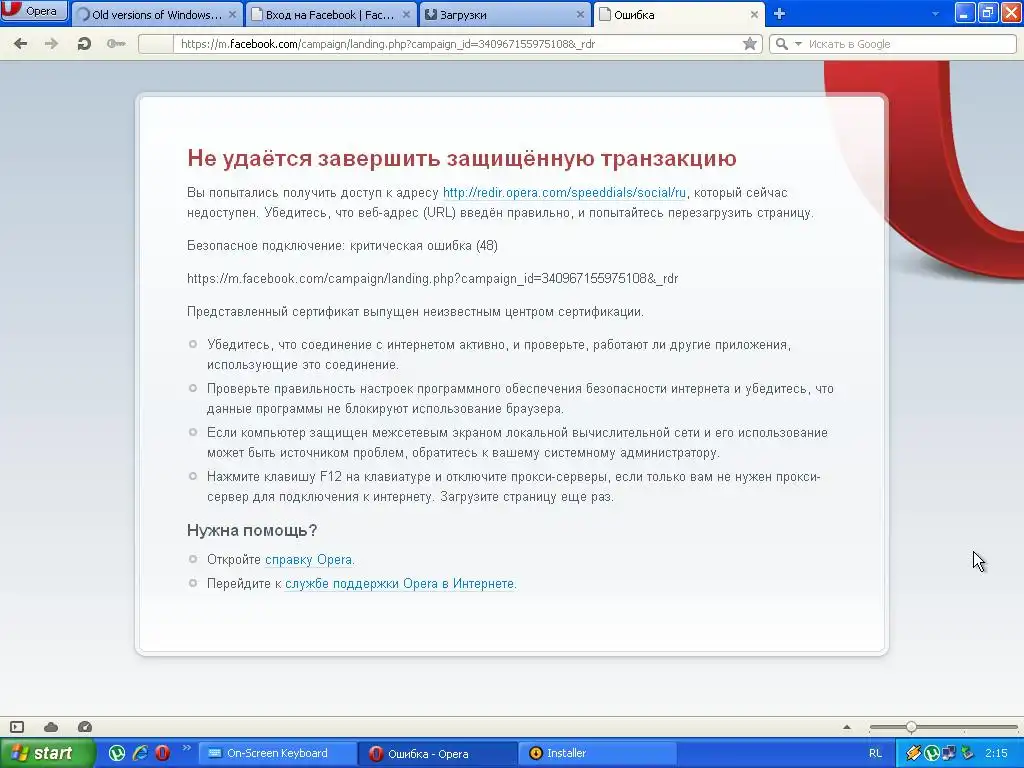Open Opera Link cloud icon

[x=51, y=727]
